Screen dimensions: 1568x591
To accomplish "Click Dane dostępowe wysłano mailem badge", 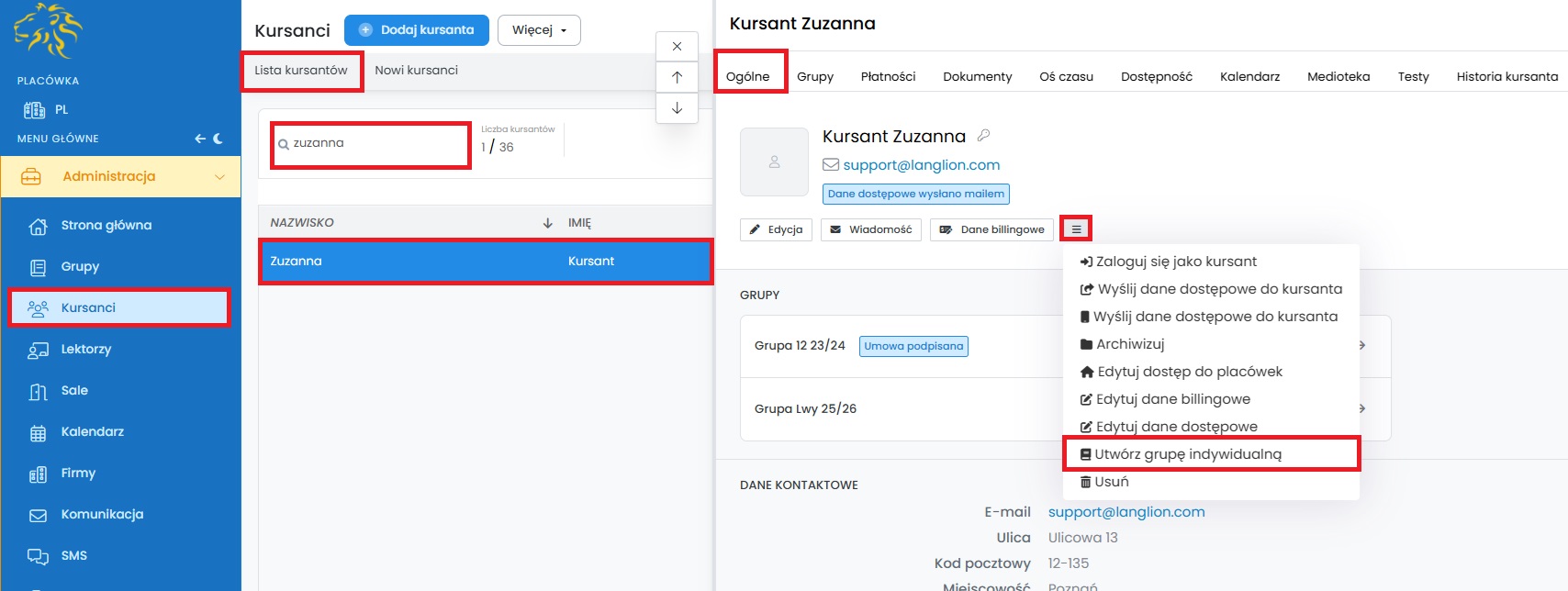I will coord(916,194).
